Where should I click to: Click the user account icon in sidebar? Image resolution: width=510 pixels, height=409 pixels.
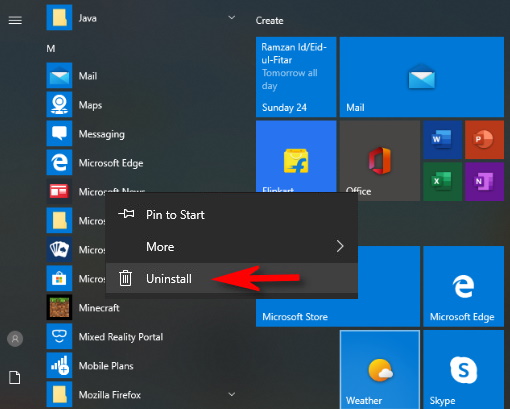tap(15, 339)
